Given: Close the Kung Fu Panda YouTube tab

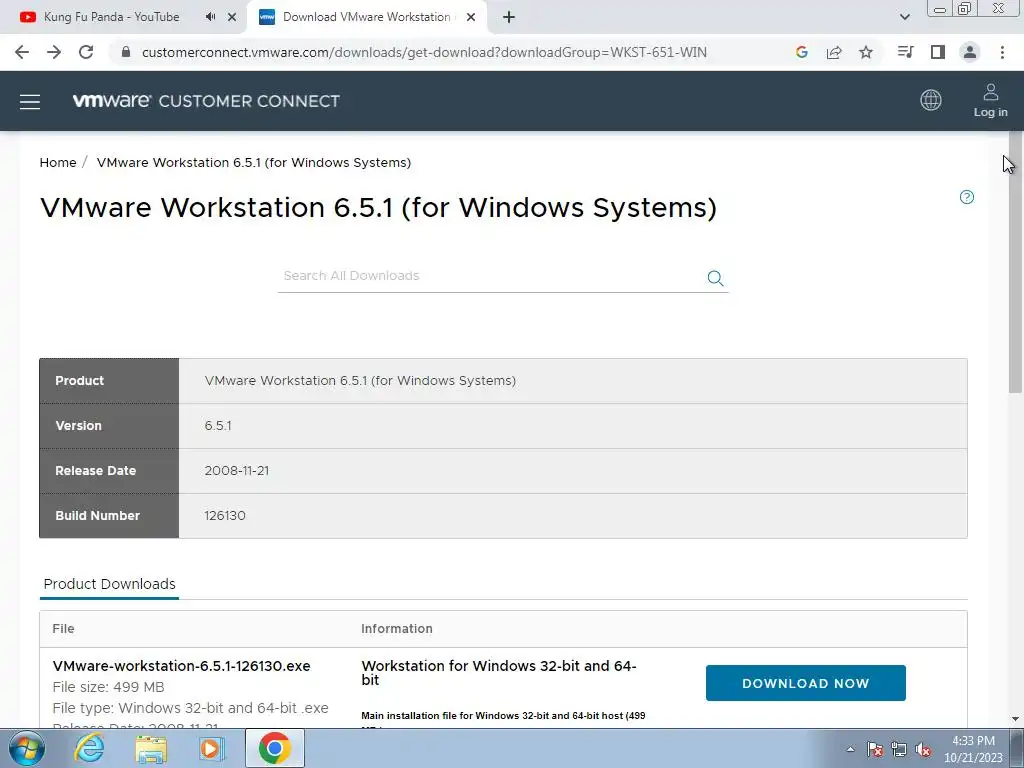Looking at the screenshot, I should [x=232, y=17].
